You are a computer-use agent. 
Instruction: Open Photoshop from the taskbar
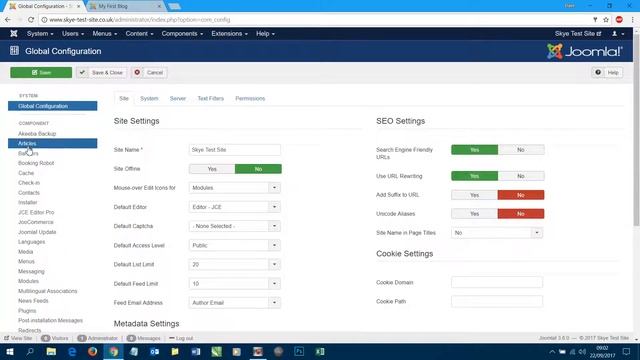tap(299, 351)
